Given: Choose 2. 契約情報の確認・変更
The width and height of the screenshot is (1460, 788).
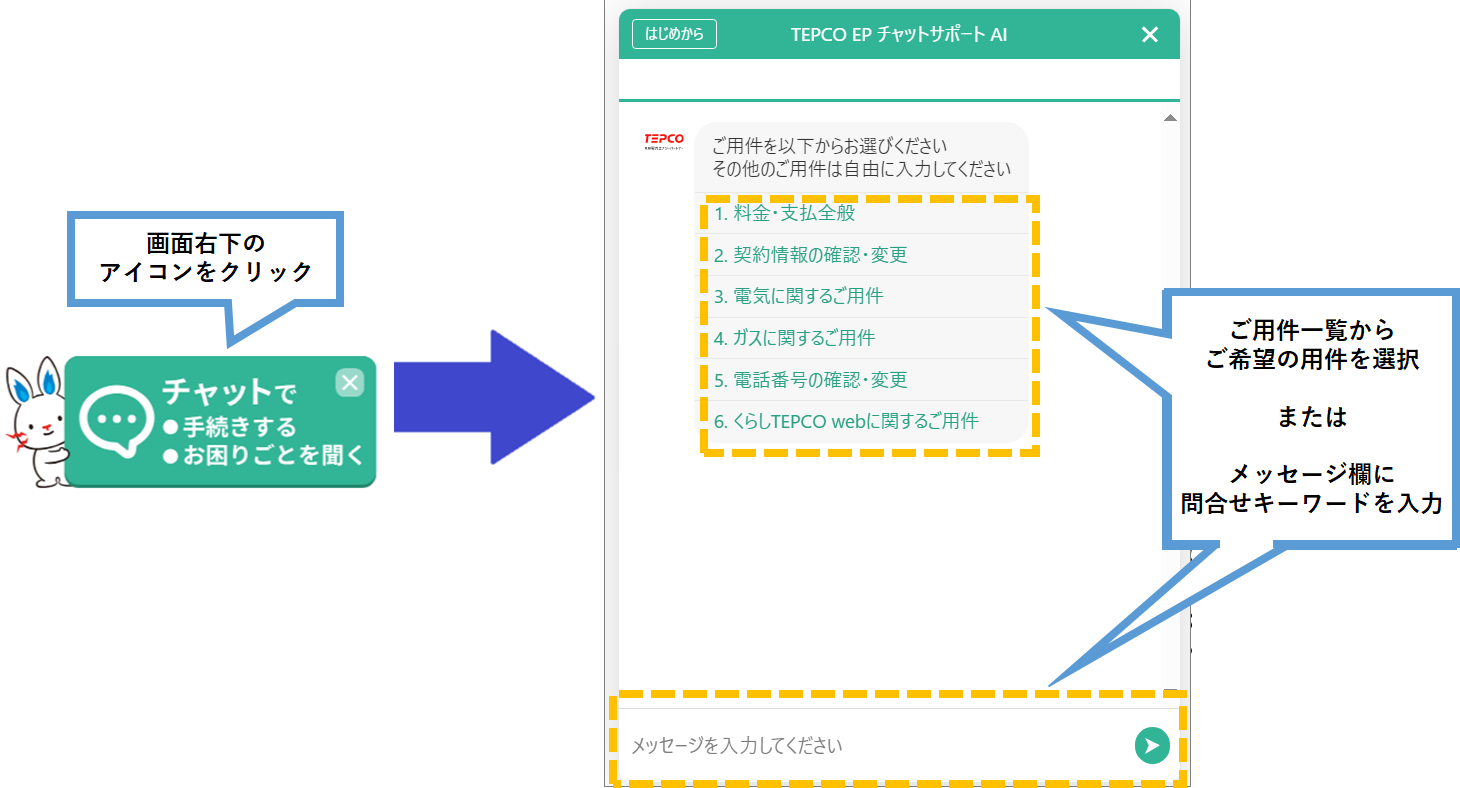Looking at the screenshot, I should coord(862,255).
